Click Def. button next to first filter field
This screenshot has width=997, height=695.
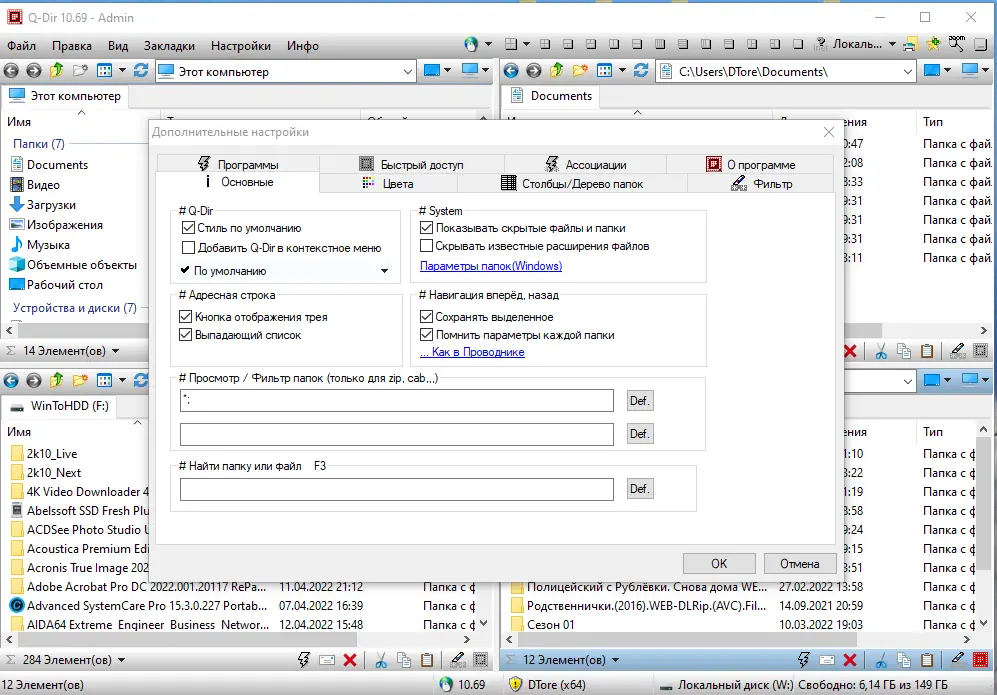point(639,401)
